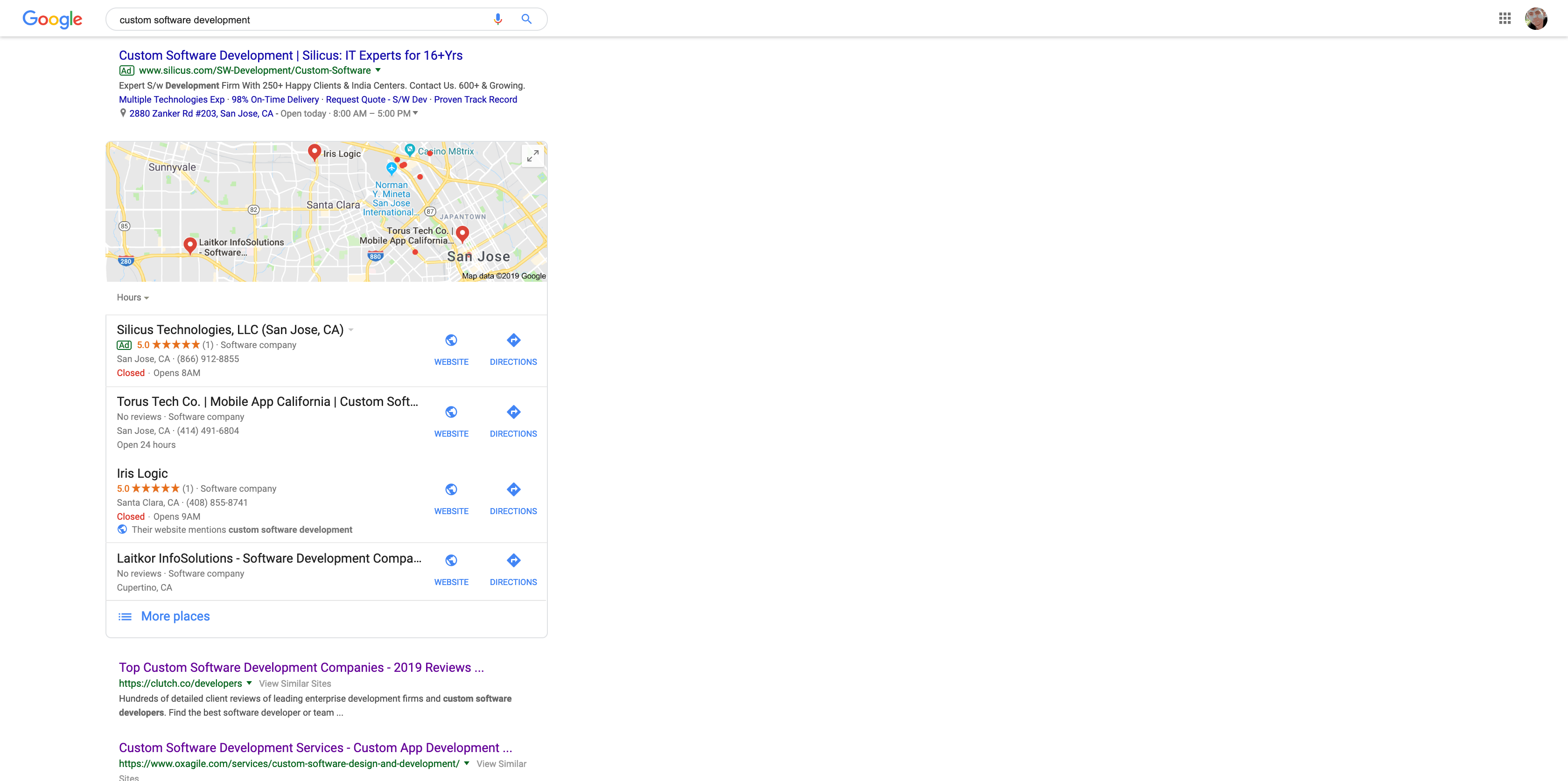Click the oxagile.com URL
The image size is (1568, 781).
click(x=289, y=763)
